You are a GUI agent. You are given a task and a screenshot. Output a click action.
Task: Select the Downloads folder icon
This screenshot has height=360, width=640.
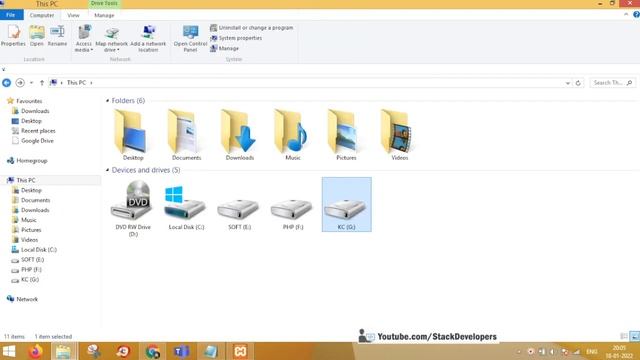240,135
